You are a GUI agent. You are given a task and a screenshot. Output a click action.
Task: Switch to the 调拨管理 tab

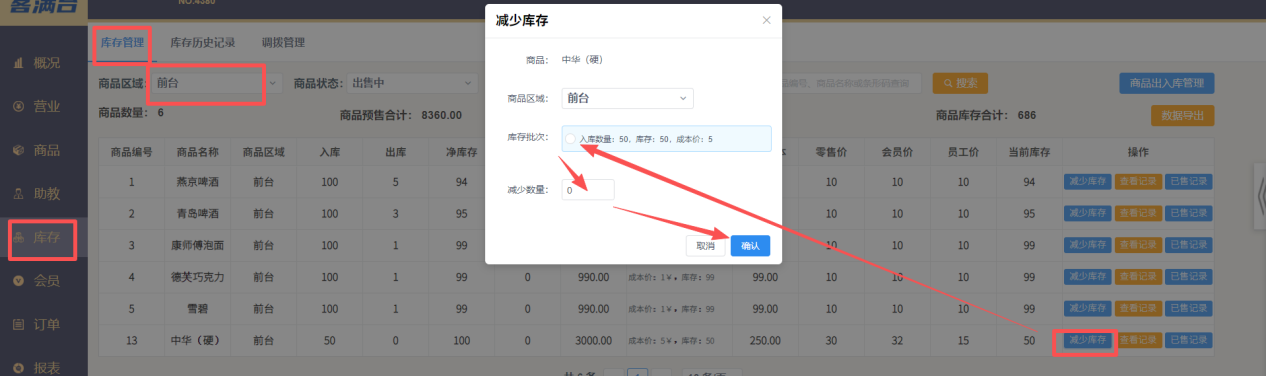(283, 43)
